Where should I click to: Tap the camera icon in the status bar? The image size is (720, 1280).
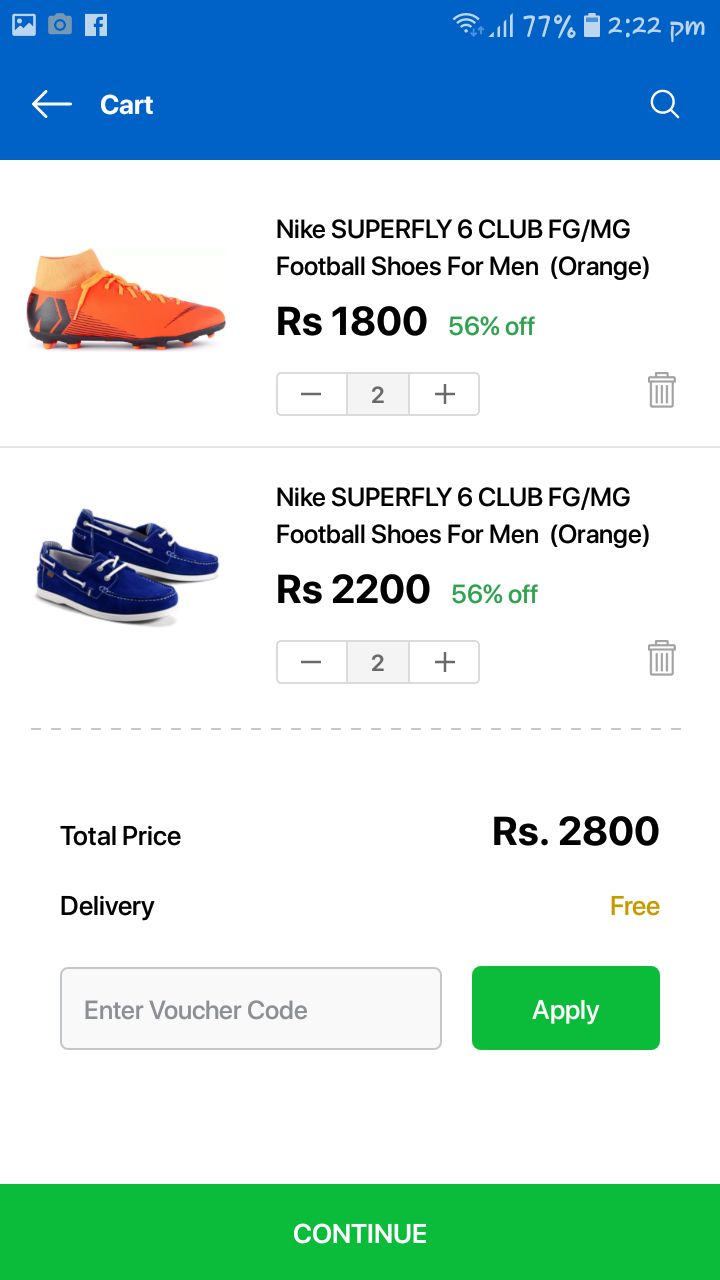60,25
